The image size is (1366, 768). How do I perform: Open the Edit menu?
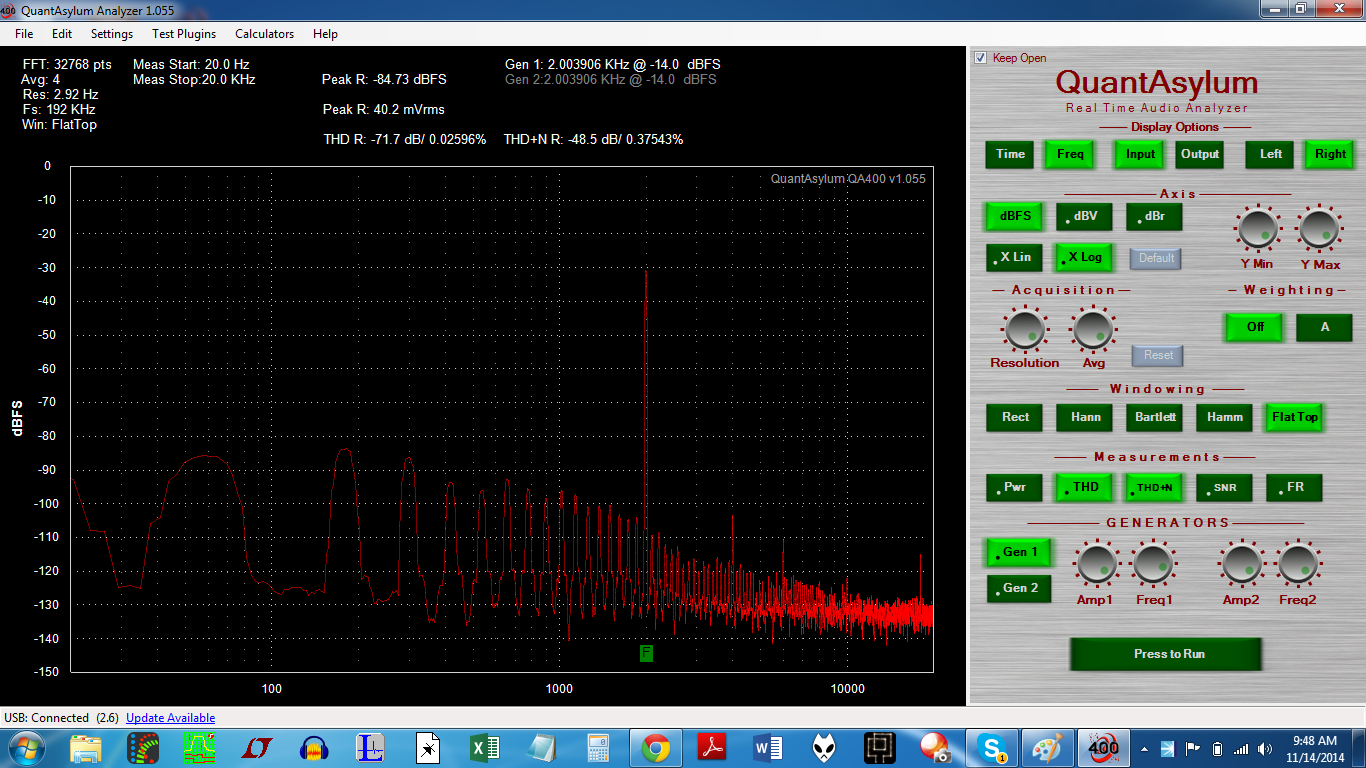(x=62, y=34)
